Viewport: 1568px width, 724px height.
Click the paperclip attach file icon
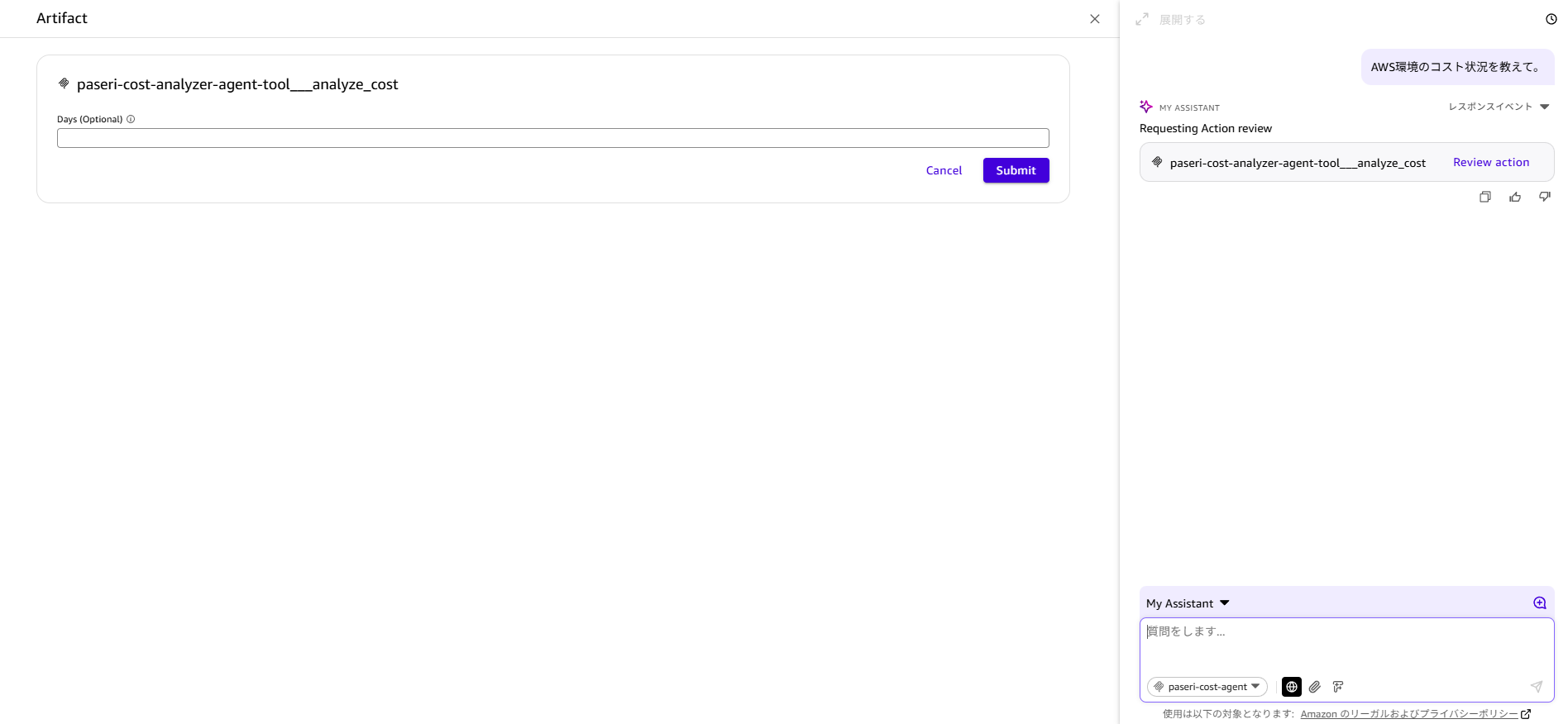(1315, 687)
